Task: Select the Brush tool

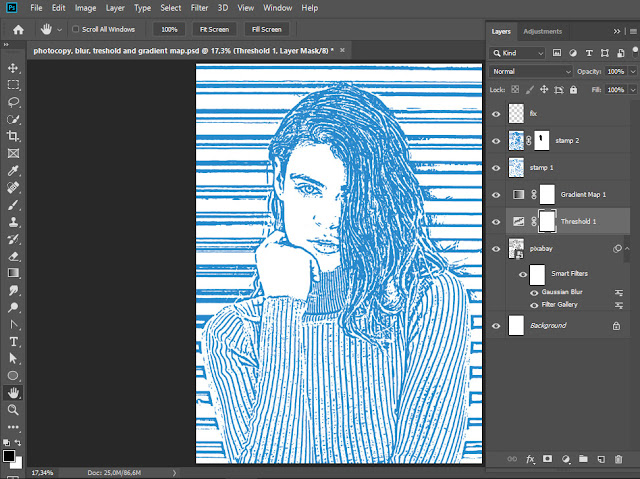Action: 13,205
